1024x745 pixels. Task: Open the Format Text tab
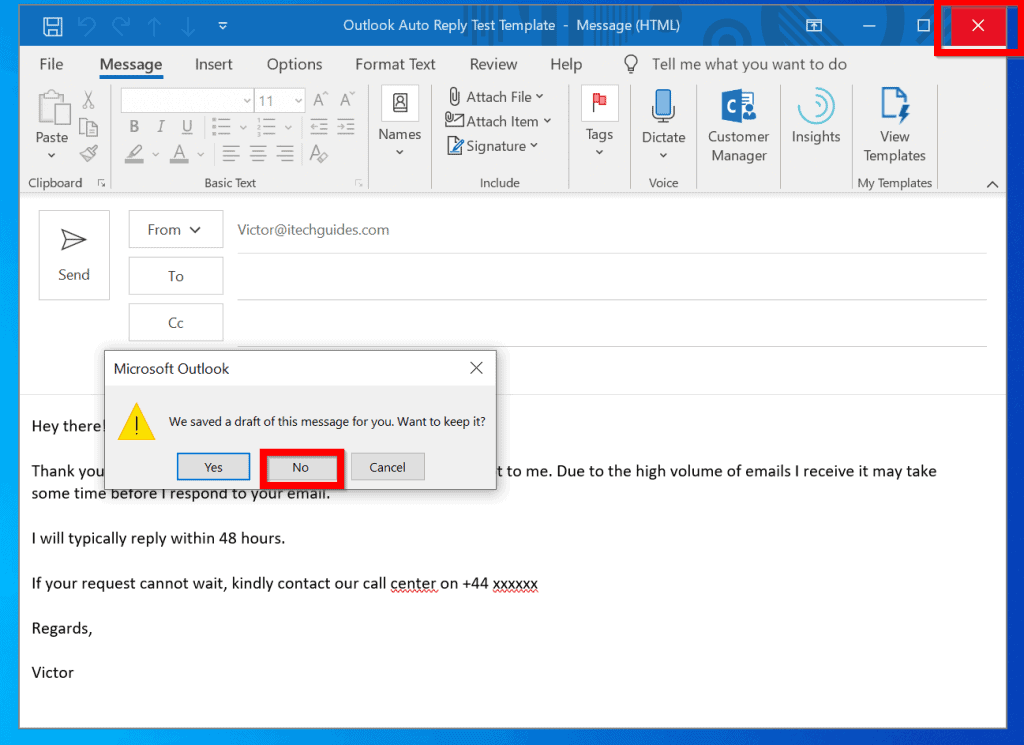(395, 64)
